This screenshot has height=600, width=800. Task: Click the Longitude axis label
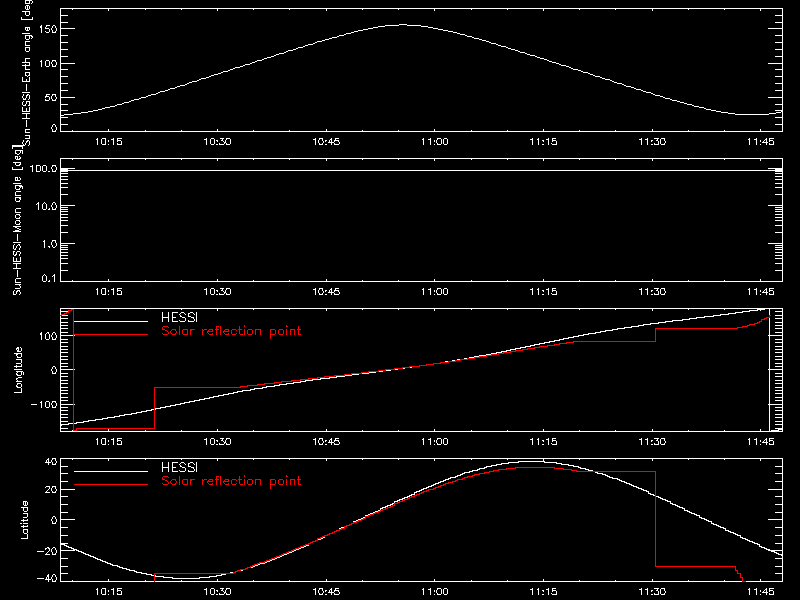pos(18,370)
